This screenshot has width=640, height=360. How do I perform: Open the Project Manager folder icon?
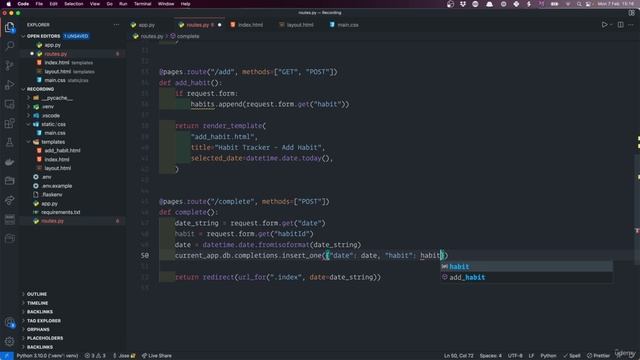[9, 180]
